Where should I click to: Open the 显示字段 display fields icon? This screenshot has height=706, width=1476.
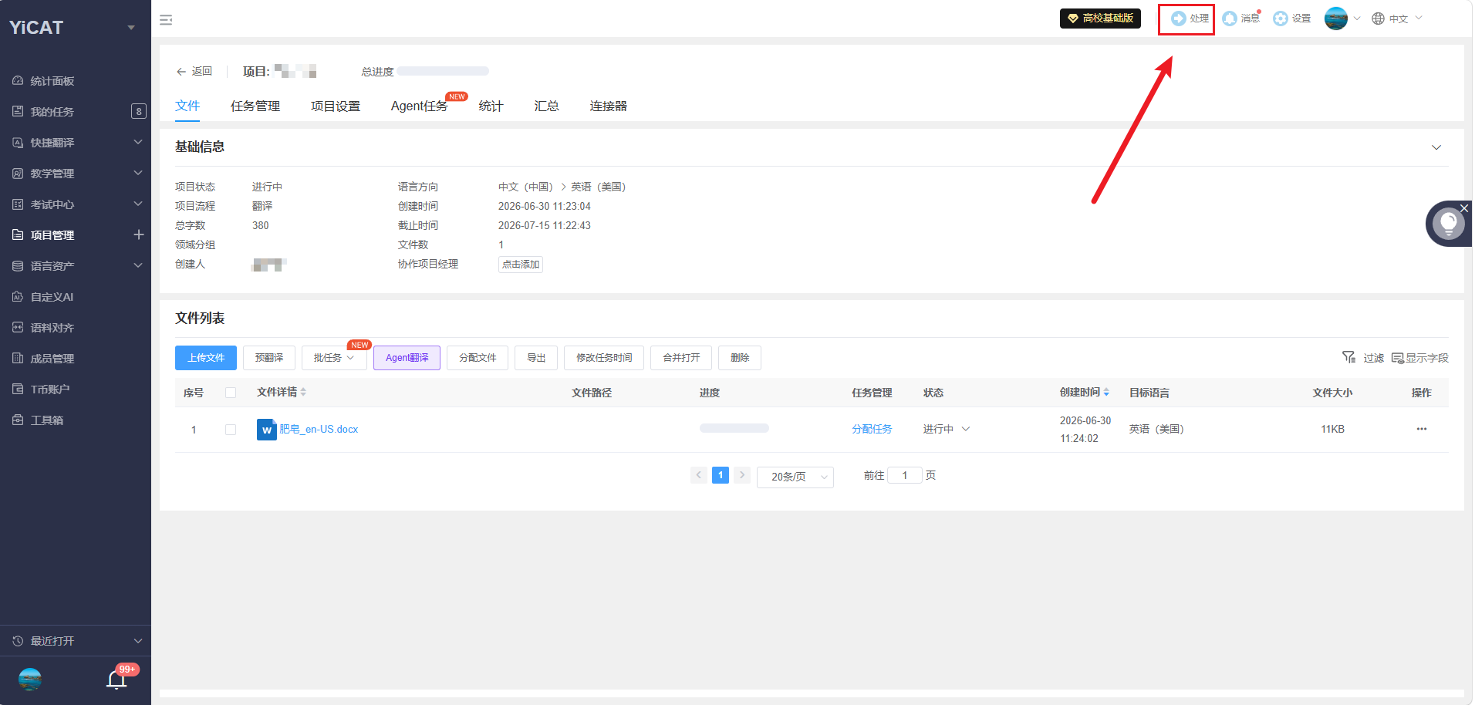coord(1397,357)
